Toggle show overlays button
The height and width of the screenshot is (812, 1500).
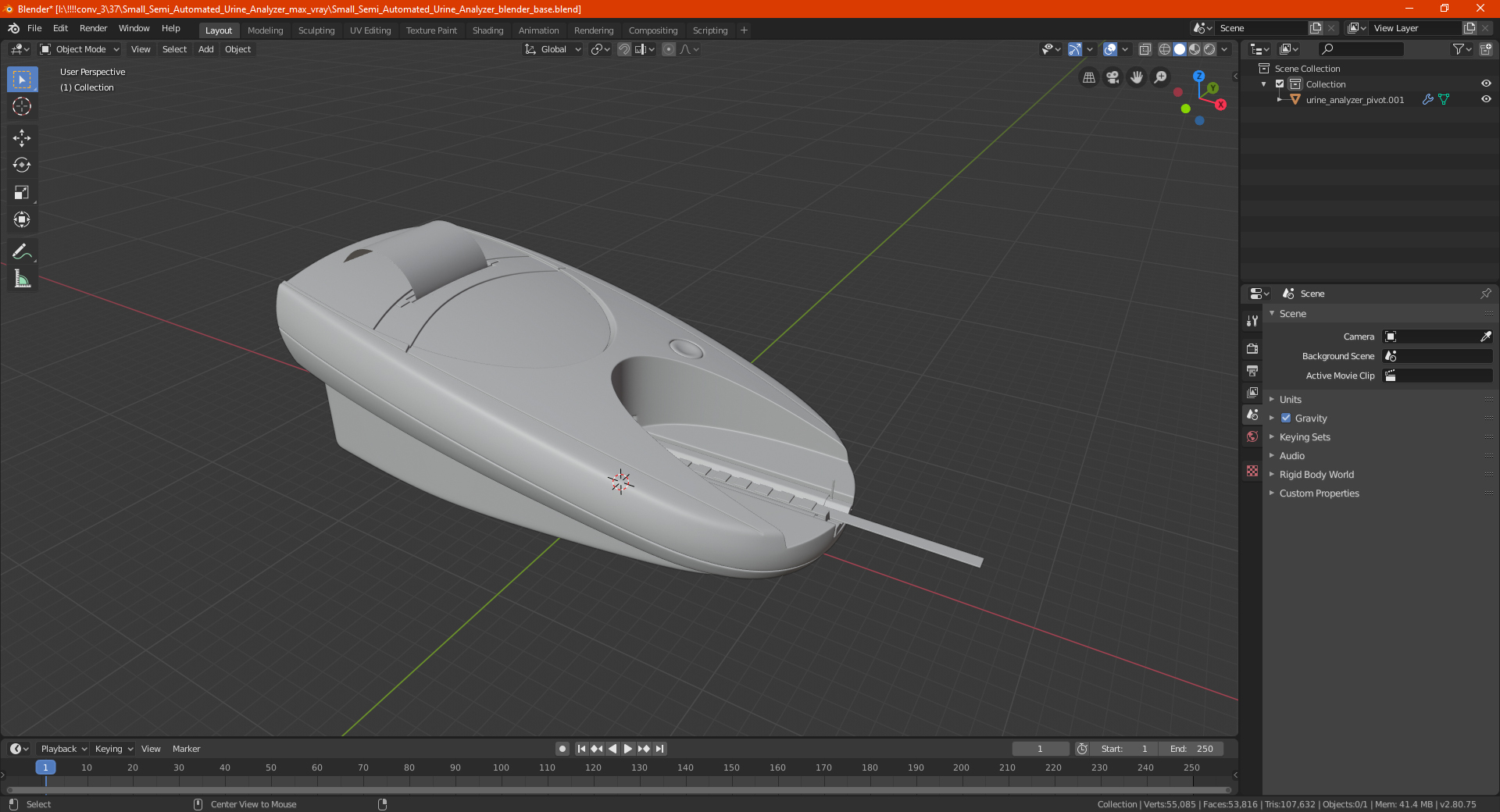1110,49
